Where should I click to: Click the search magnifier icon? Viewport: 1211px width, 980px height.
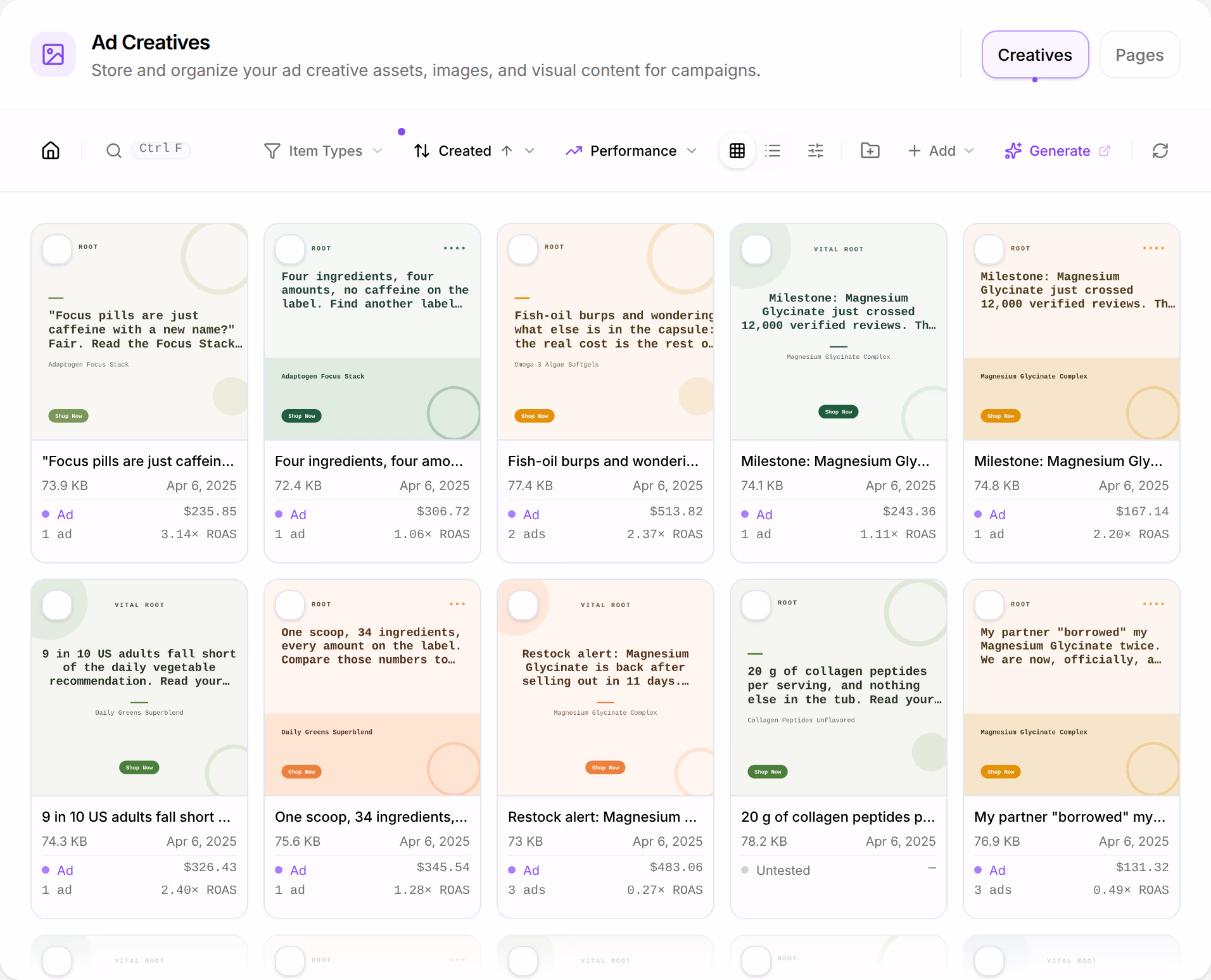coord(114,151)
